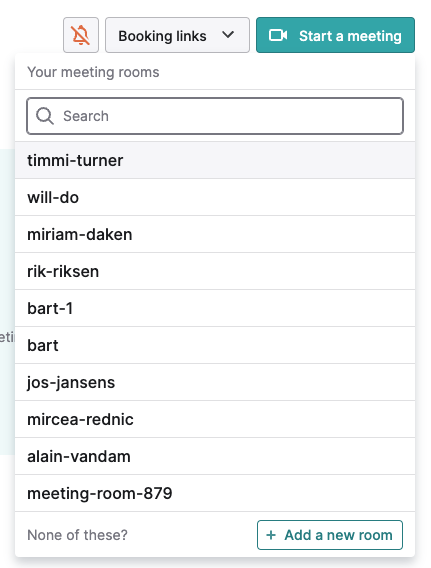This screenshot has height=568, width=431.
Task: Select the timmi-turner meeting room
Action: point(215,160)
